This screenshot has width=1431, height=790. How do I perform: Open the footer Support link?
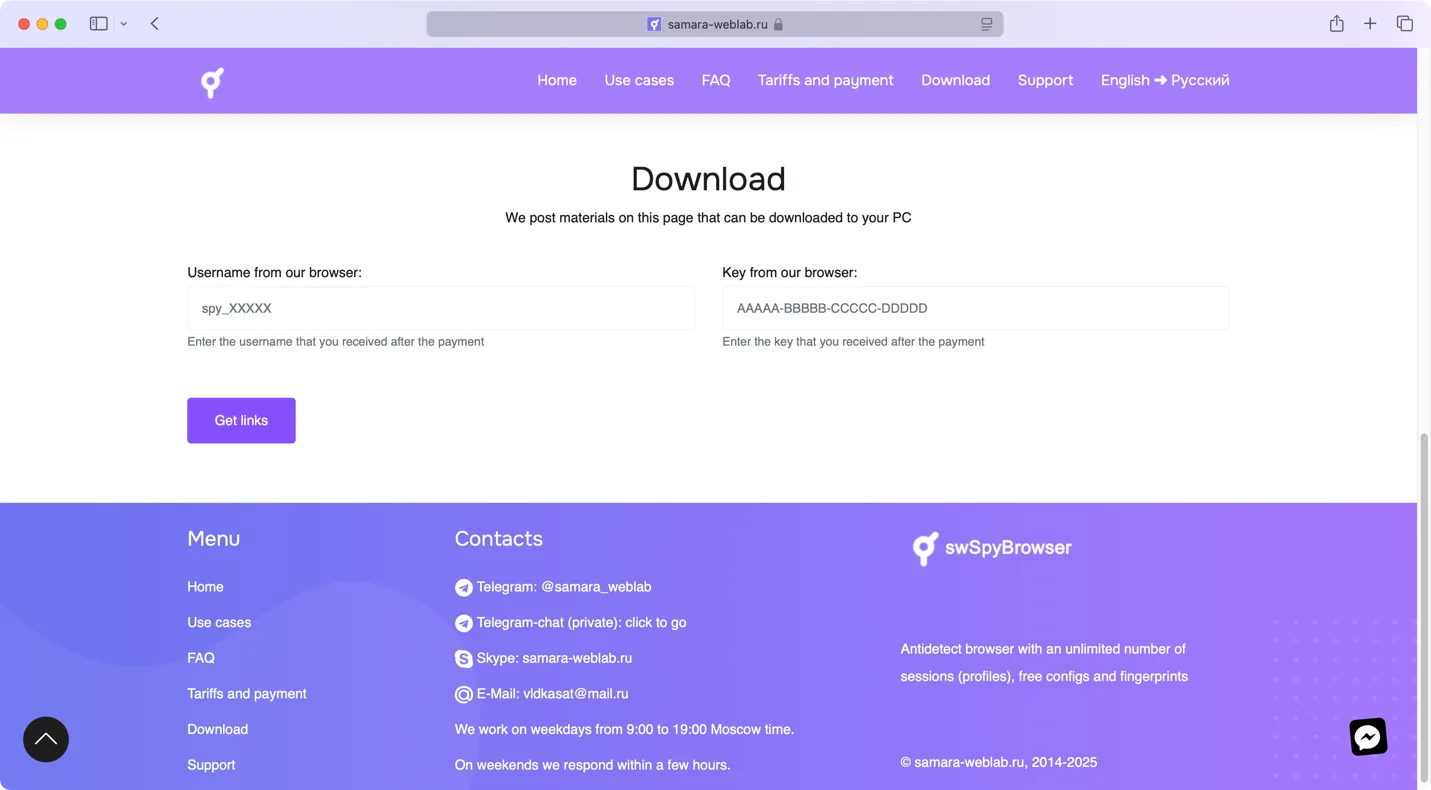211,765
